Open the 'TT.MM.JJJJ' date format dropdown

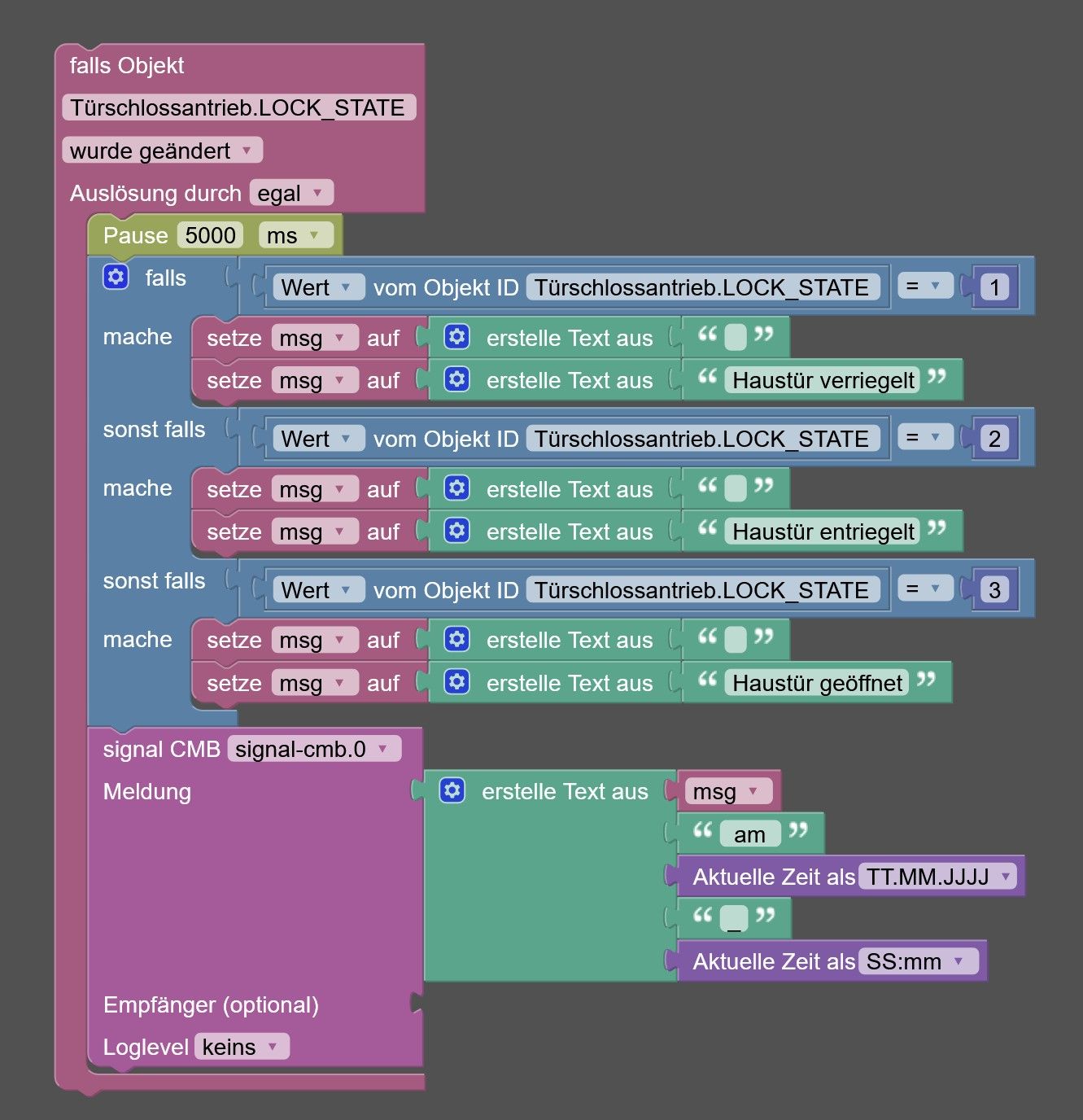[x=937, y=877]
